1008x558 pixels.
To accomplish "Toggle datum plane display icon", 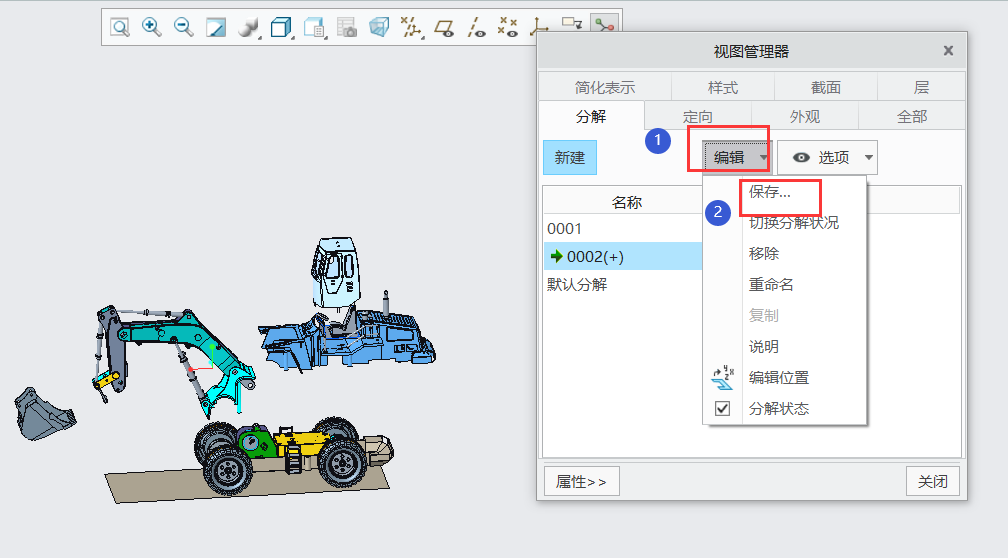I will [444, 27].
